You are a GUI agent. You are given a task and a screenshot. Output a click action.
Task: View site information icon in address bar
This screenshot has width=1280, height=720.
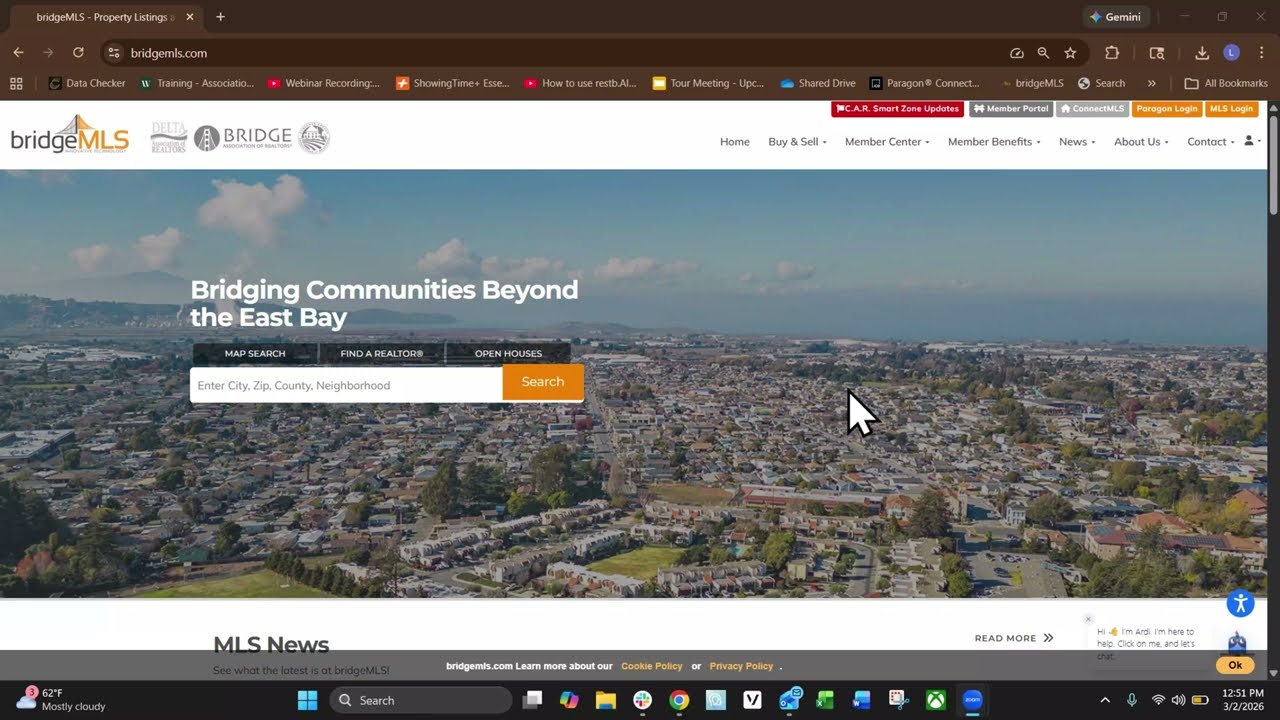click(113, 53)
